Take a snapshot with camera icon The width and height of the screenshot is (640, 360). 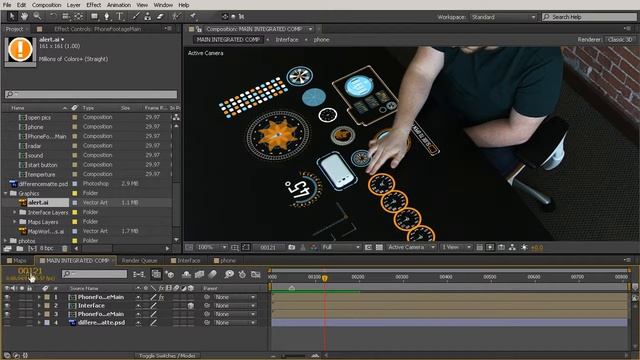[x=291, y=247]
